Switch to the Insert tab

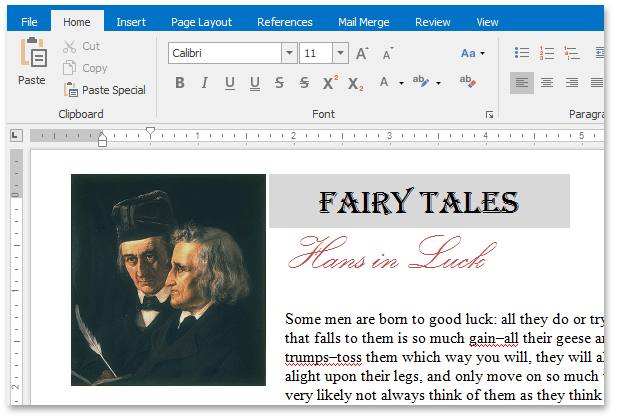click(x=130, y=22)
